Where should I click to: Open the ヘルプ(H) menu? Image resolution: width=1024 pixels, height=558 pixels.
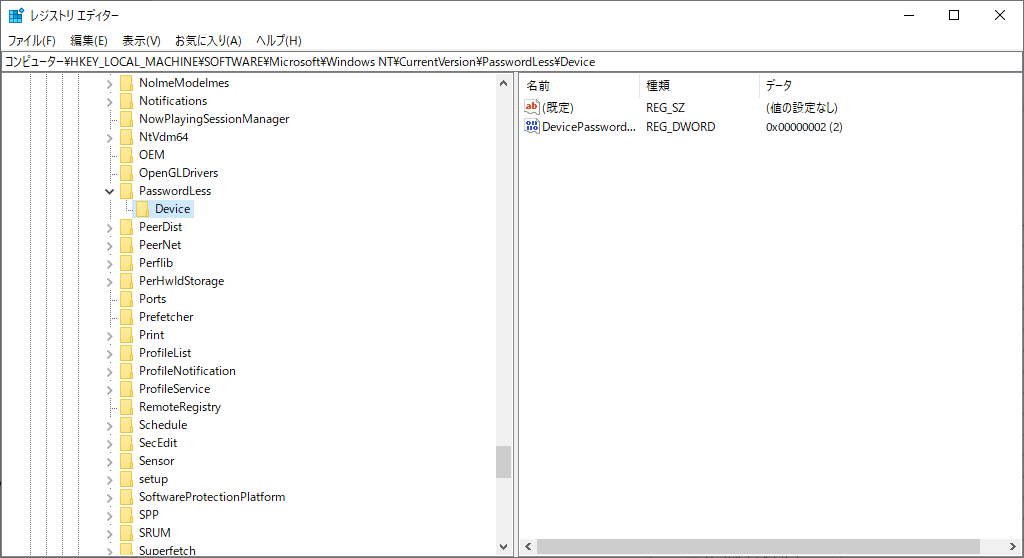click(x=279, y=41)
